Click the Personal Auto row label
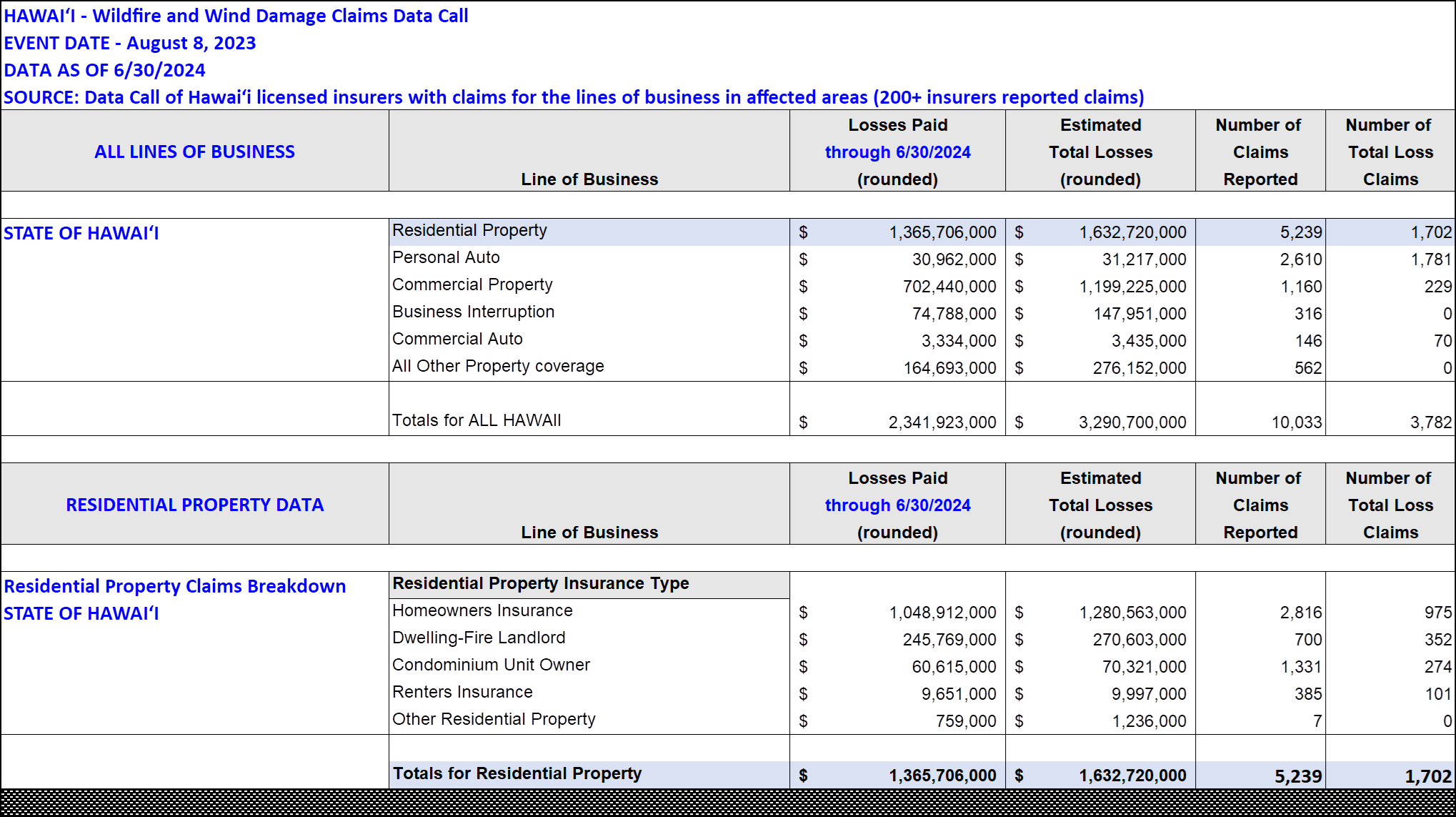 pyautogui.click(x=446, y=257)
